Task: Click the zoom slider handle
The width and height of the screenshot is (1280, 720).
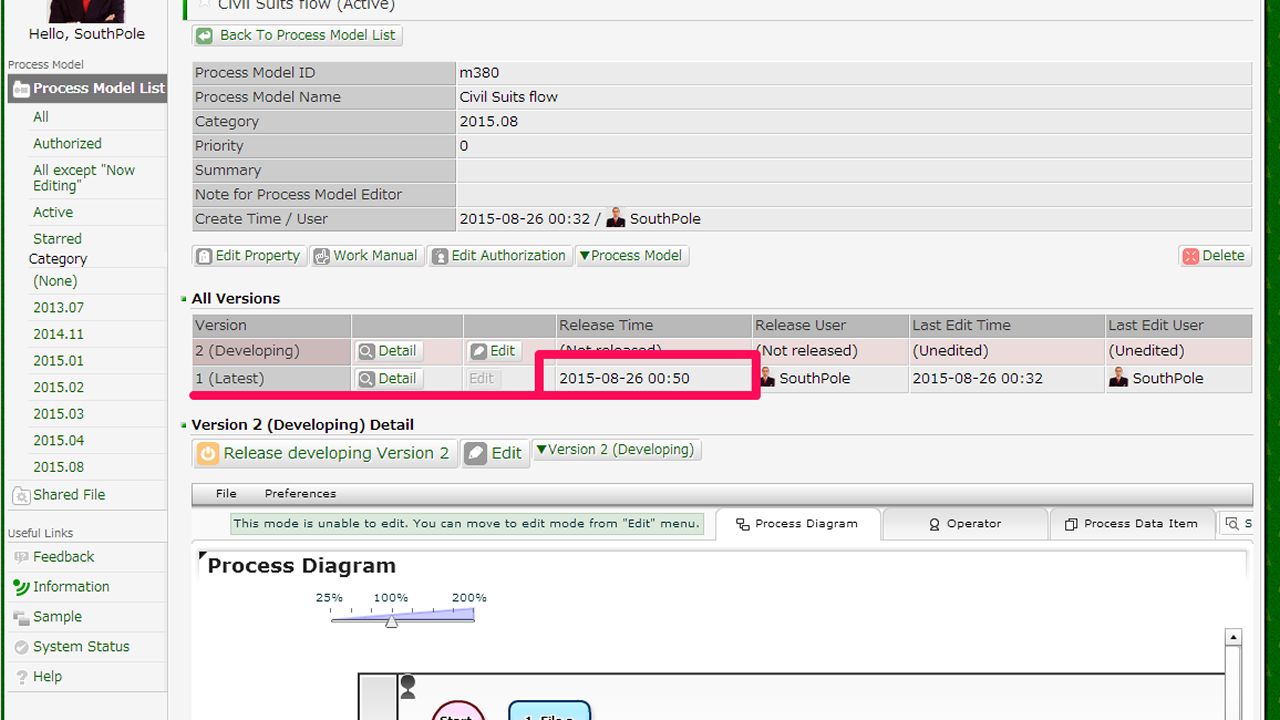Action: coord(392,621)
